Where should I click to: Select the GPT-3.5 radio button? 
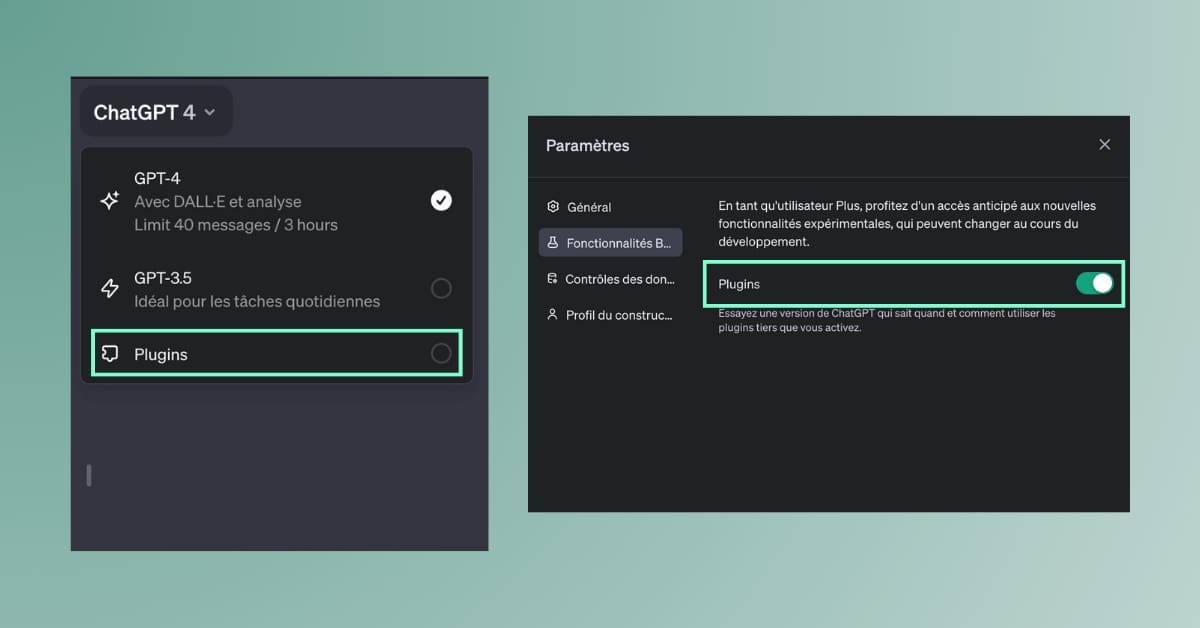[441, 289]
